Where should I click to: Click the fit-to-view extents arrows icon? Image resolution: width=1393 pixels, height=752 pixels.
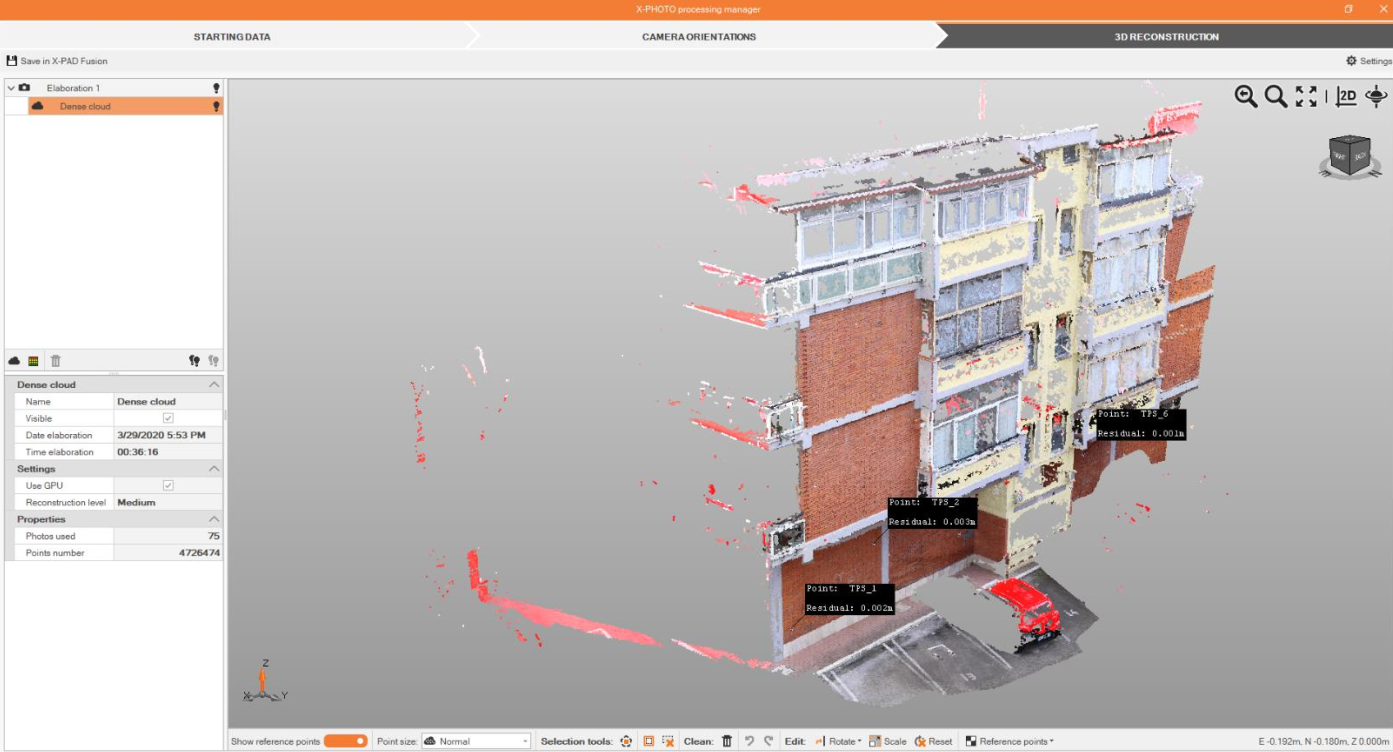(1306, 96)
